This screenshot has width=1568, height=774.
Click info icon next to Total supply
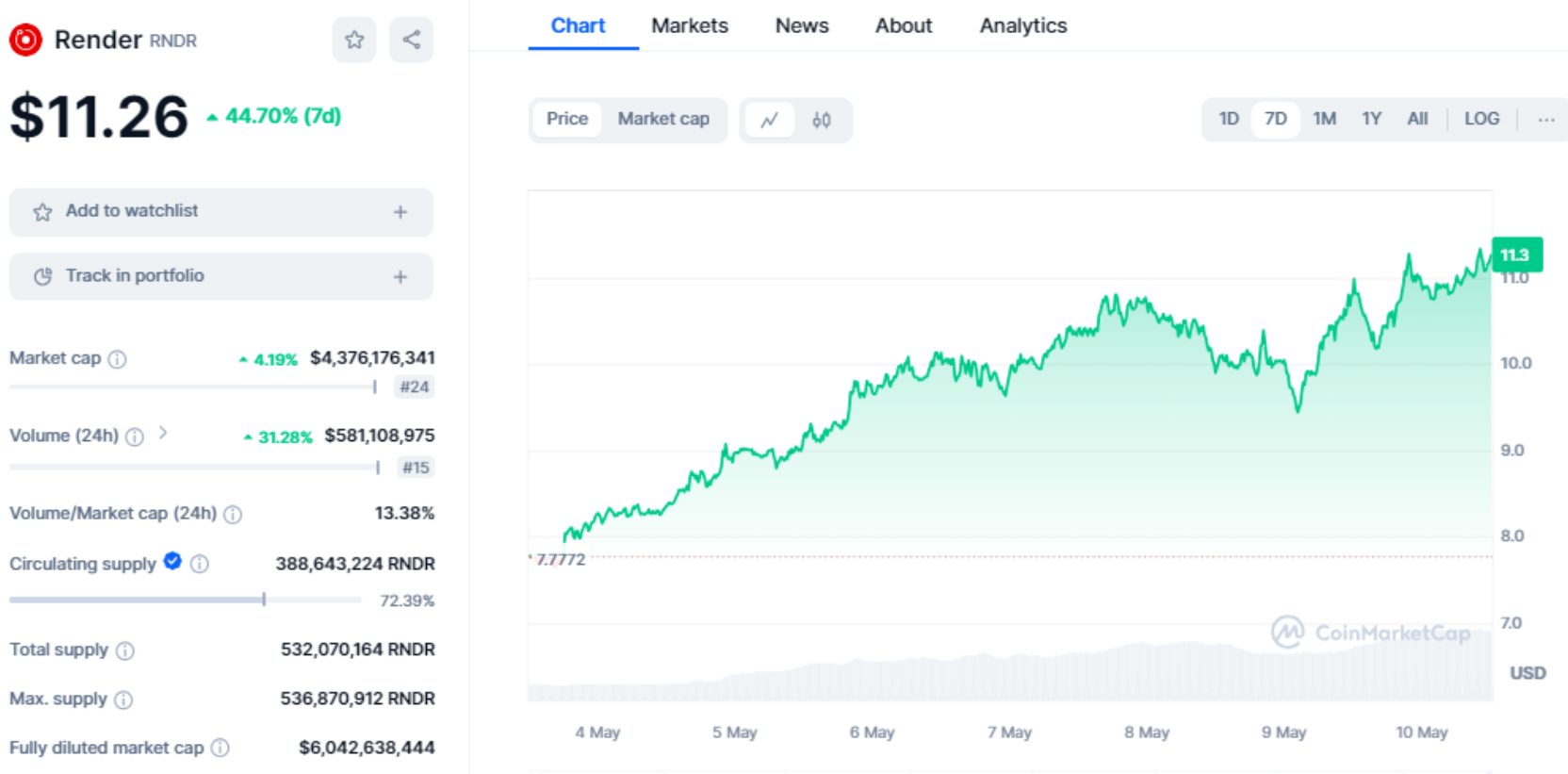coord(124,650)
